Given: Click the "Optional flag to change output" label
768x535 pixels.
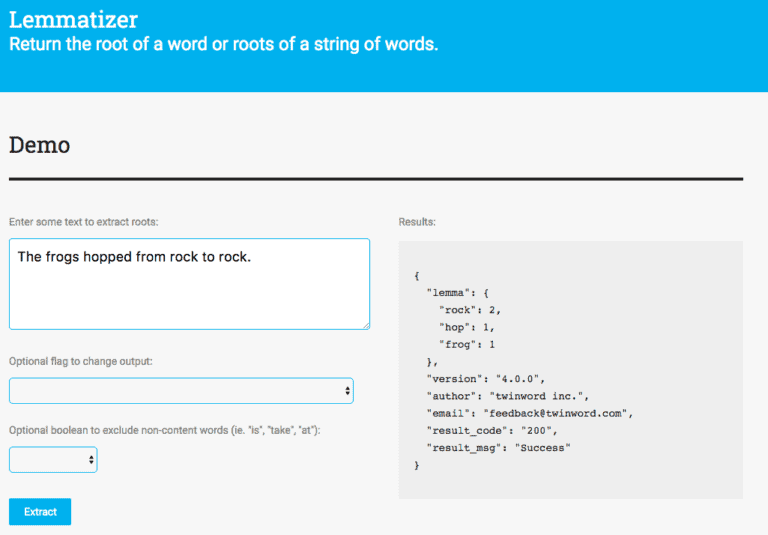Looking at the screenshot, I should [x=81, y=361].
